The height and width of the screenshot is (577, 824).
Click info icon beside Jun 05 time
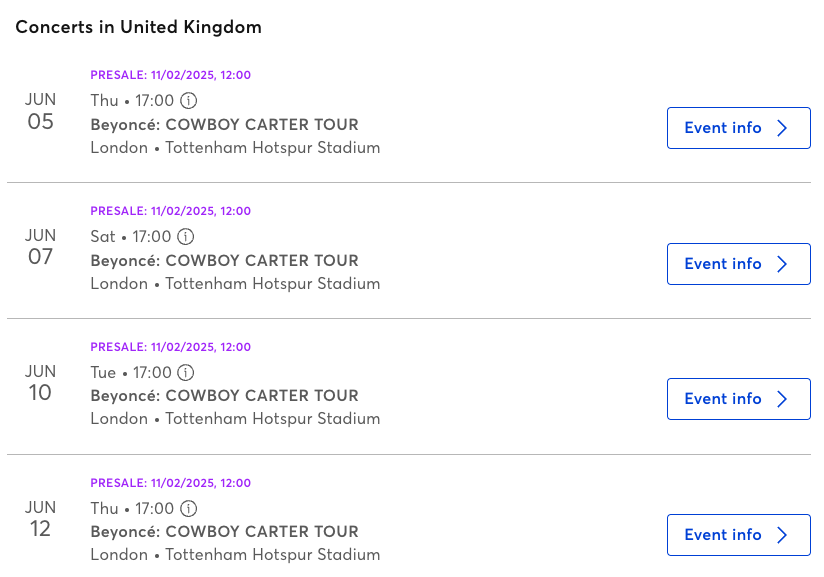189,100
